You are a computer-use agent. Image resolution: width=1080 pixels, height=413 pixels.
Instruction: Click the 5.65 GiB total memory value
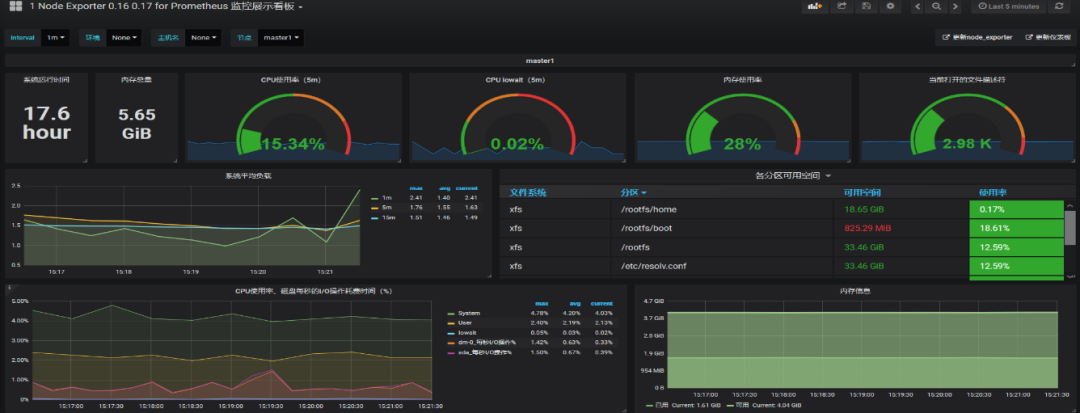click(x=136, y=124)
